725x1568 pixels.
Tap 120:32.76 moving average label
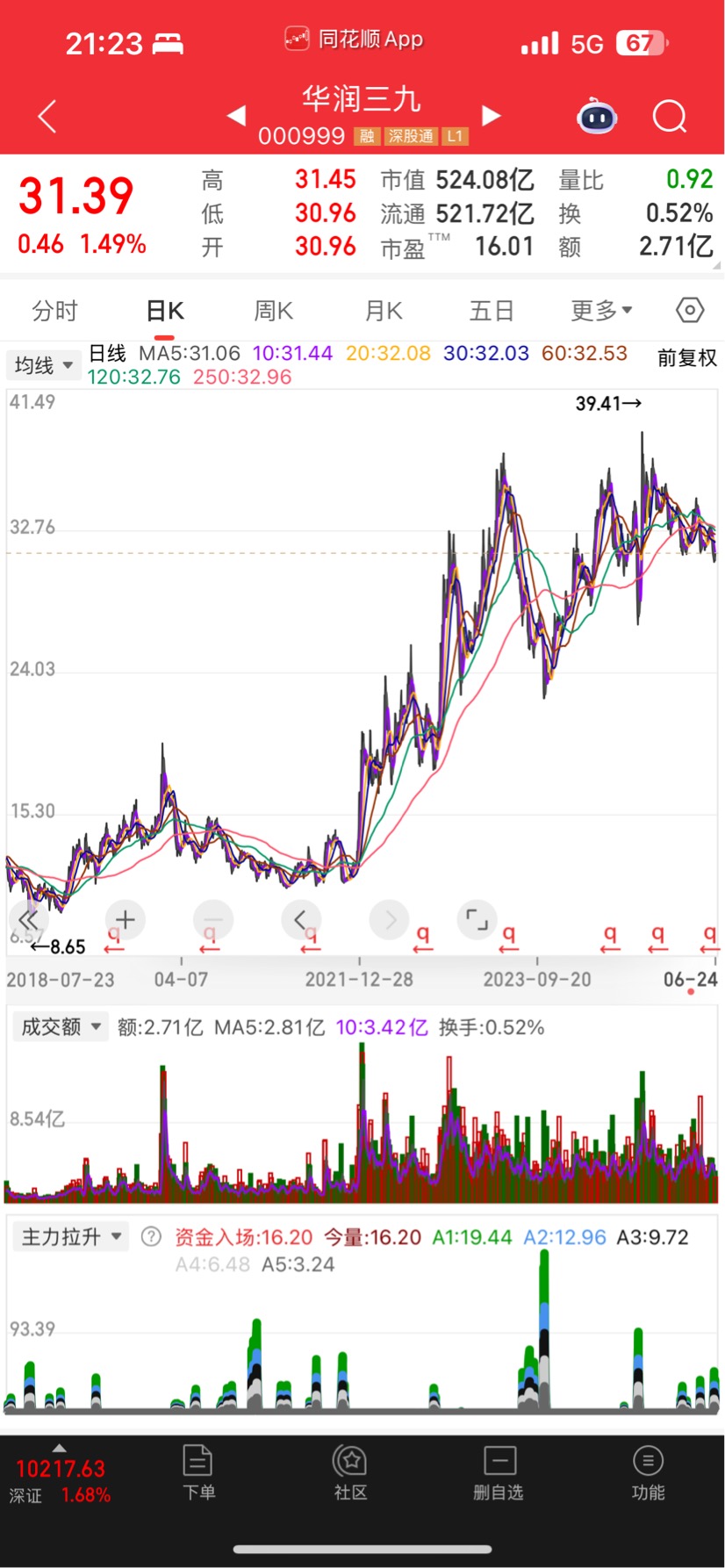pos(133,377)
